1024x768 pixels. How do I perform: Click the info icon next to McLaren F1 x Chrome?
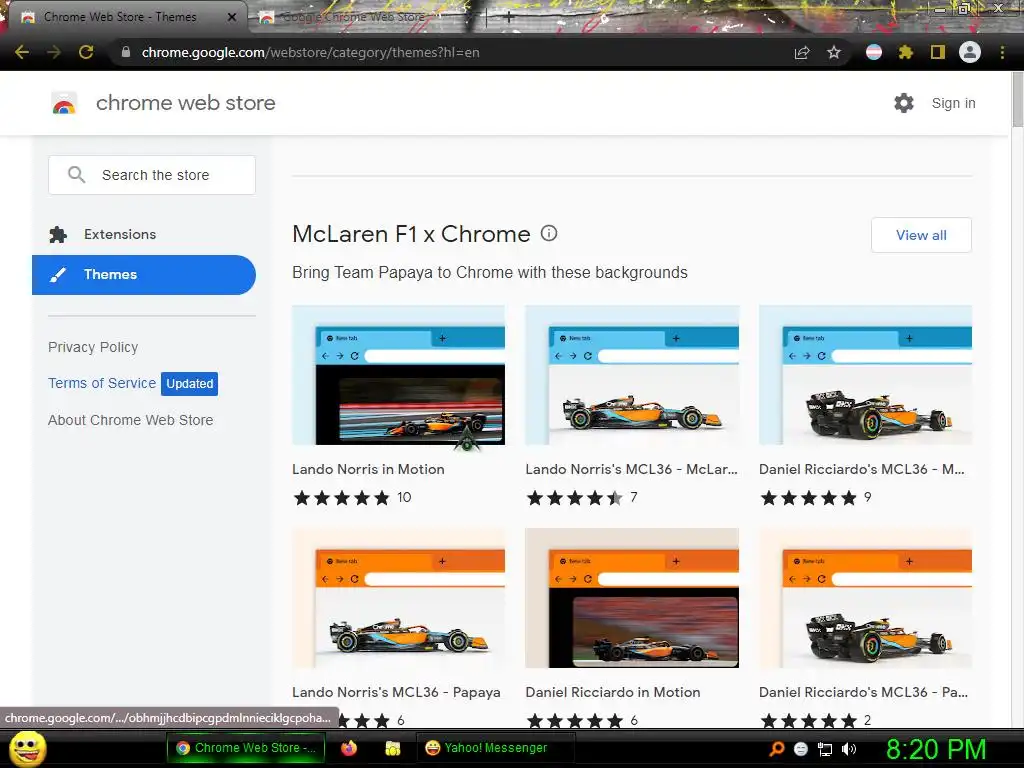(549, 233)
